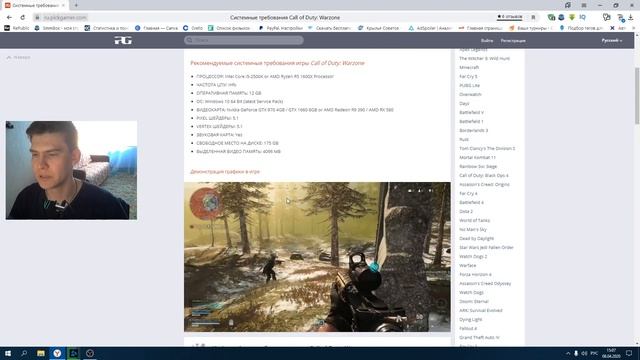Image resolution: width=640 pixels, height=360 pixels.
Task: Open the Dead by Daylight link
Action: pos(476,238)
